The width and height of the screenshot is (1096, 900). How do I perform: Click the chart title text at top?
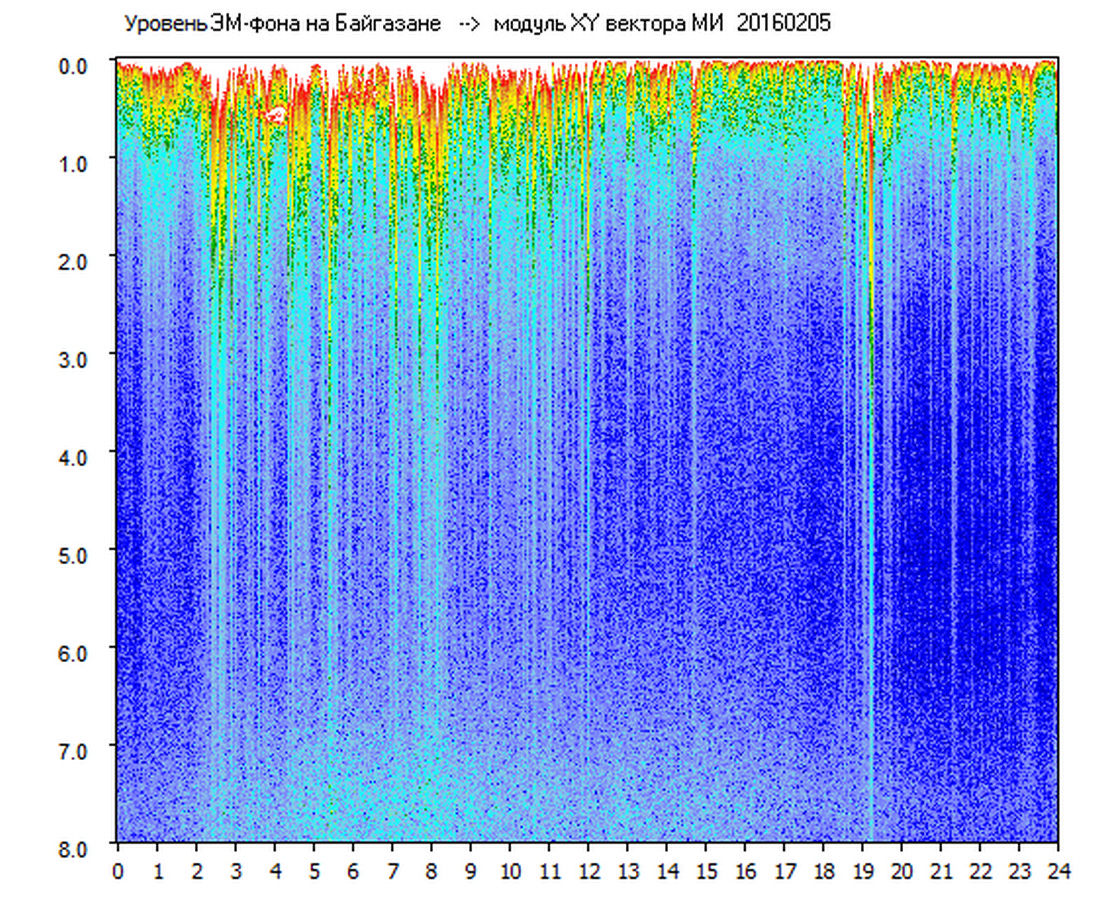pyautogui.click(x=476, y=24)
